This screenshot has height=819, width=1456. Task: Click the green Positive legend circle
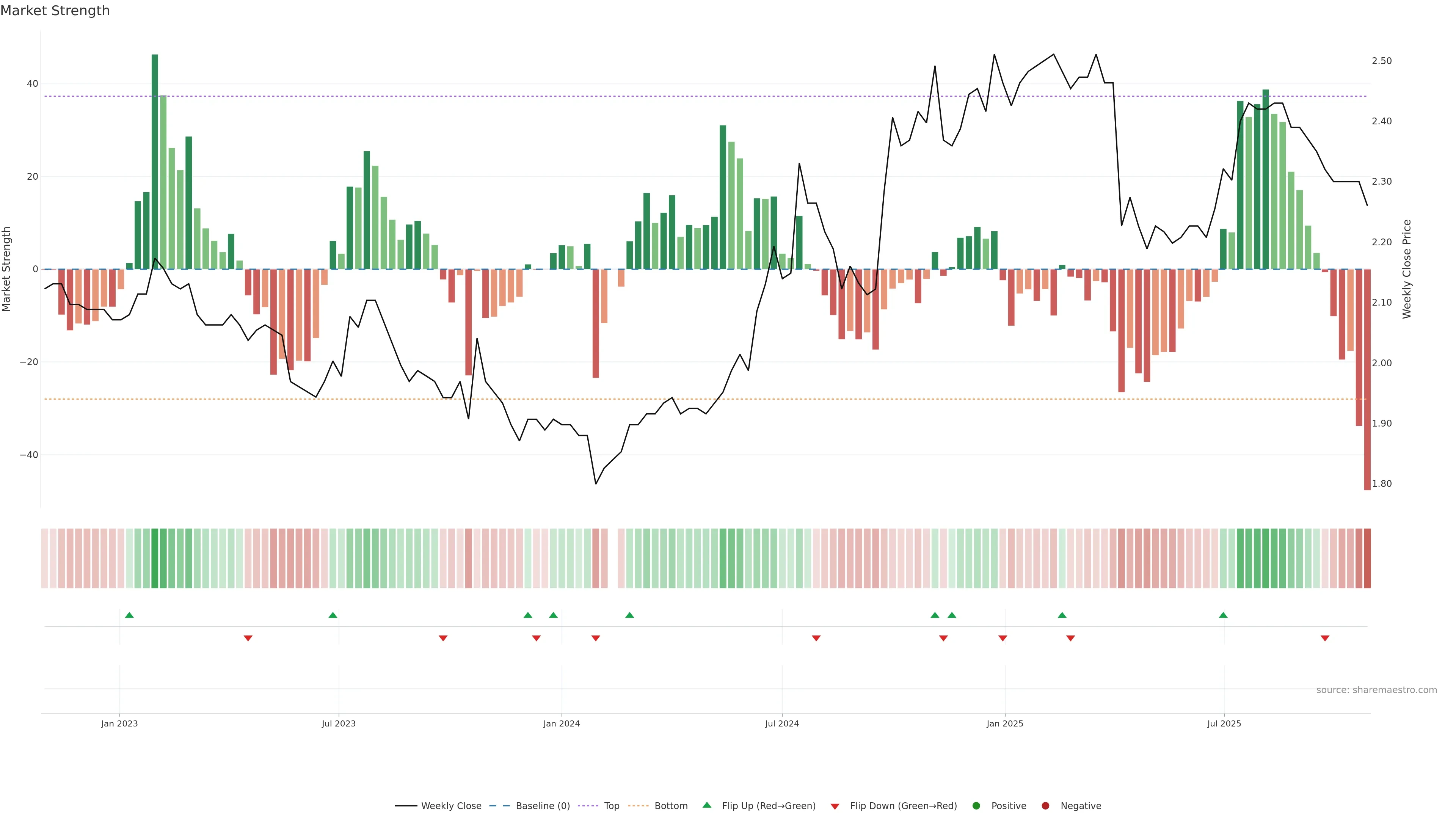click(x=976, y=805)
